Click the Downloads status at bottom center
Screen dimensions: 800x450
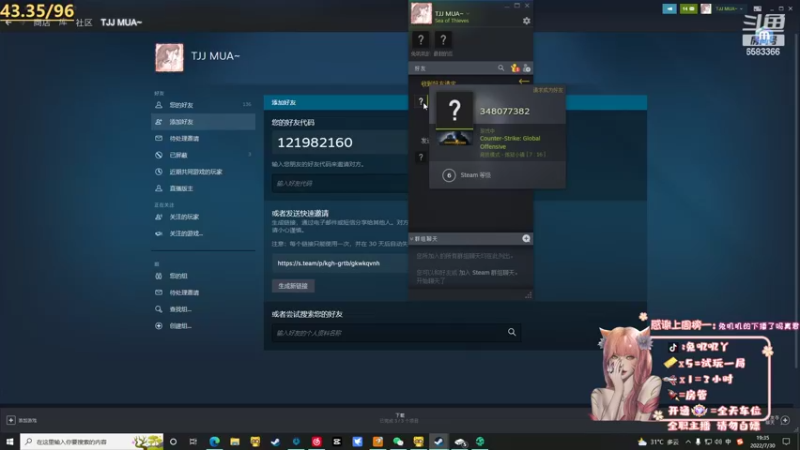399,418
